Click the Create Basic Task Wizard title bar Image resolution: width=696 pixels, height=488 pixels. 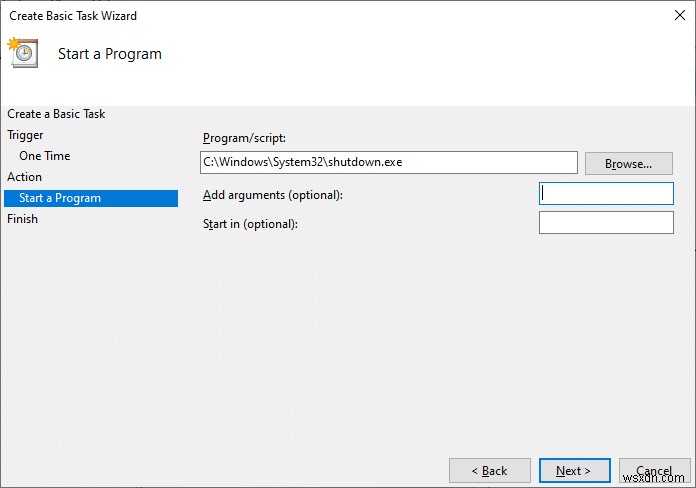click(x=300, y=16)
